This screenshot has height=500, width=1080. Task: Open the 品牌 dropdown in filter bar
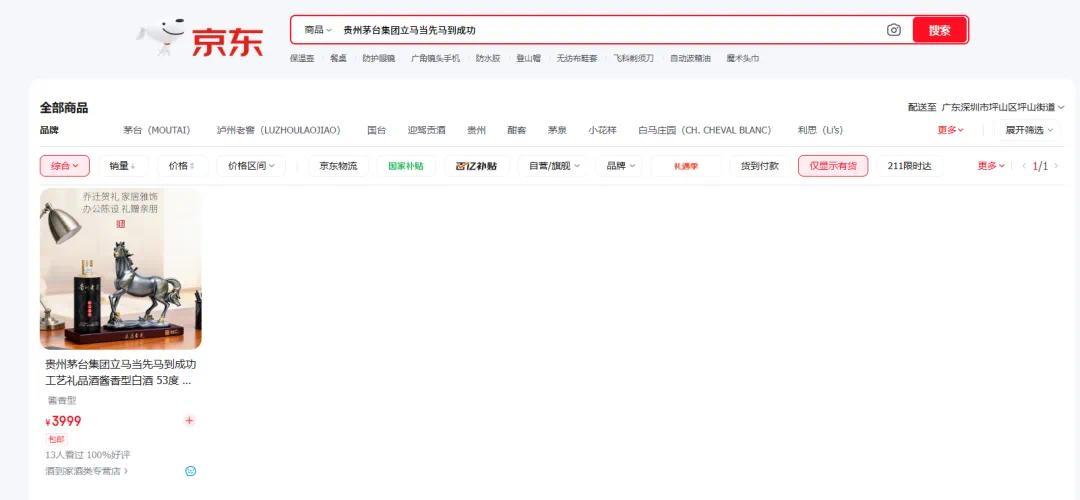(620, 166)
